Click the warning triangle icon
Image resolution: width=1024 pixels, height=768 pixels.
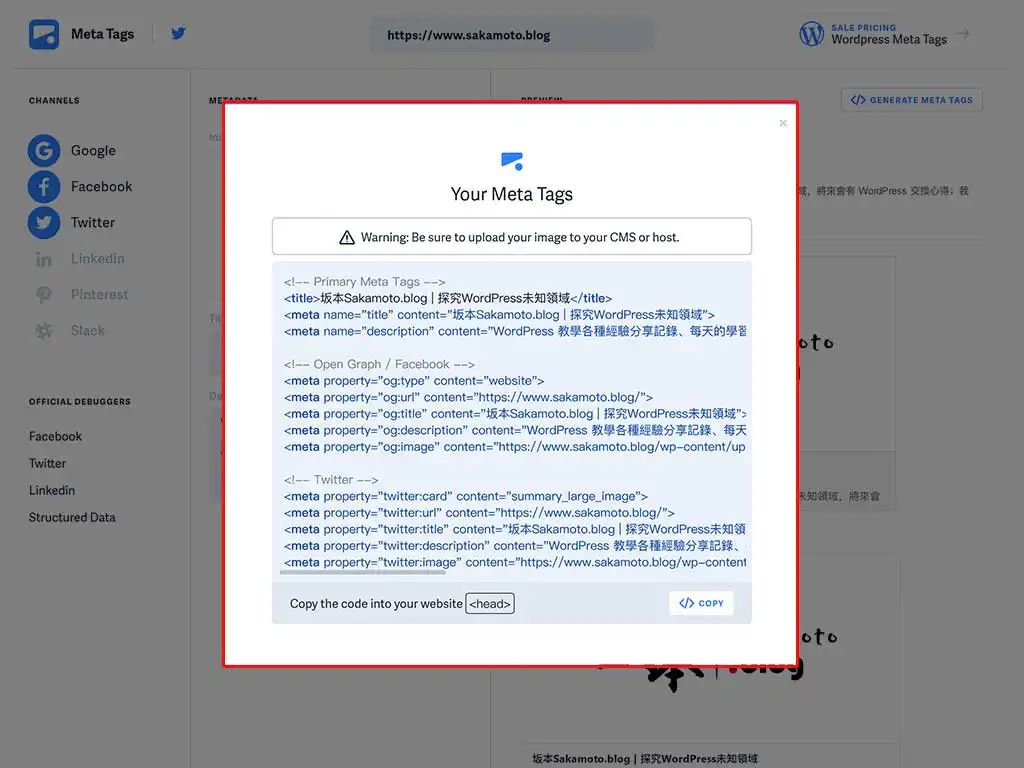click(x=347, y=238)
